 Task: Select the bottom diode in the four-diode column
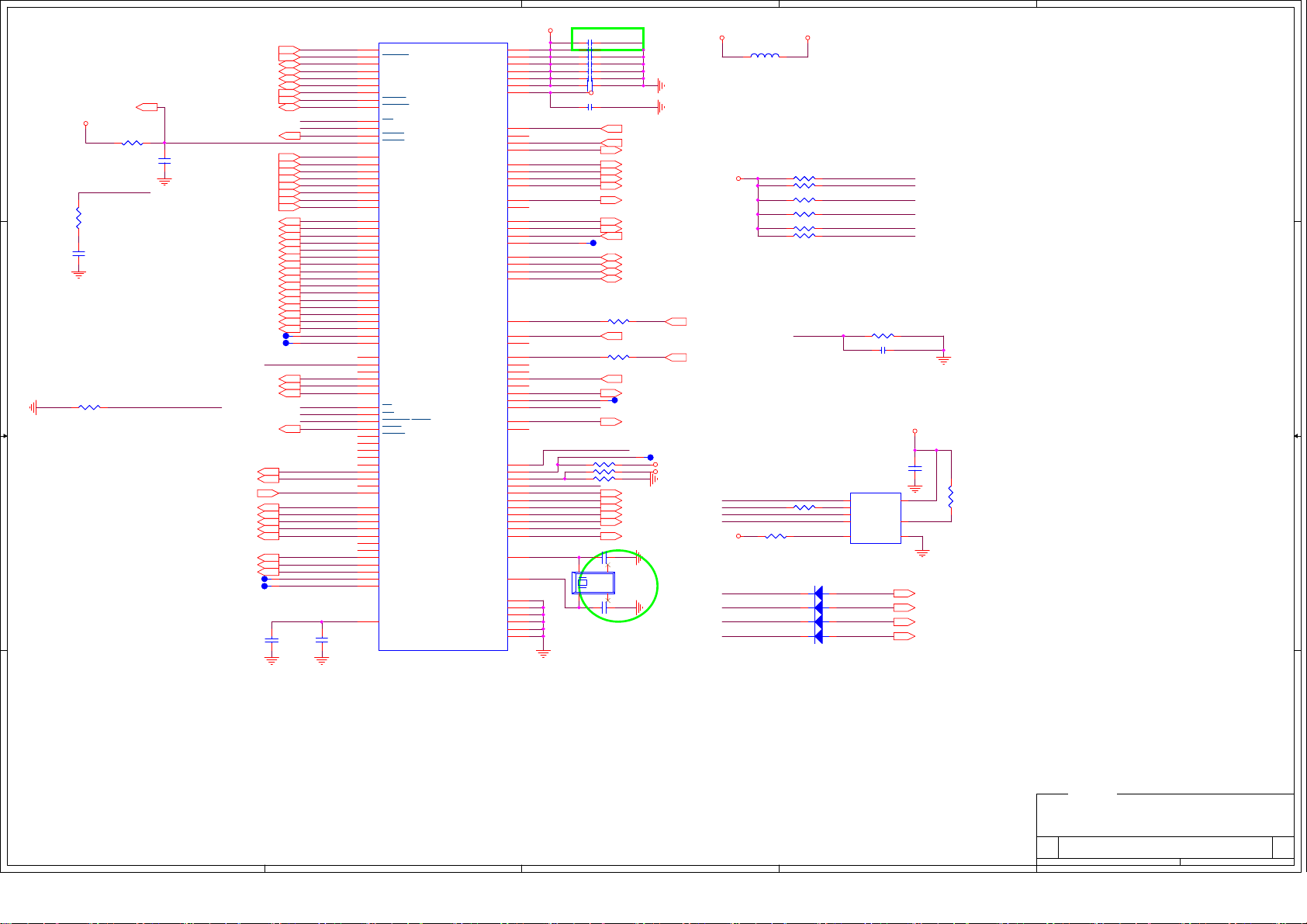point(818,636)
